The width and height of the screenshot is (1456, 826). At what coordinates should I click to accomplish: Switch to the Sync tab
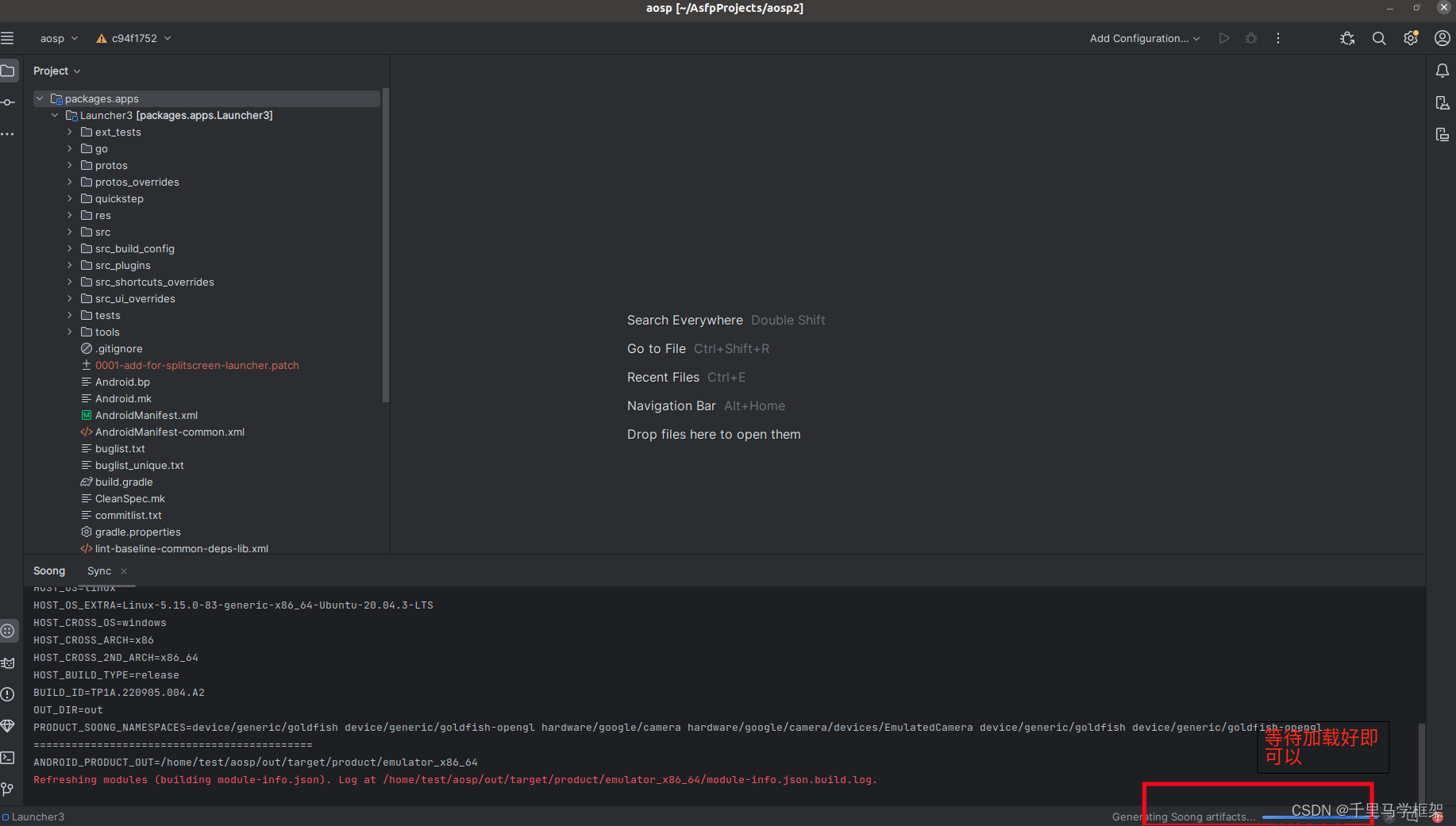[x=99, y=571]
